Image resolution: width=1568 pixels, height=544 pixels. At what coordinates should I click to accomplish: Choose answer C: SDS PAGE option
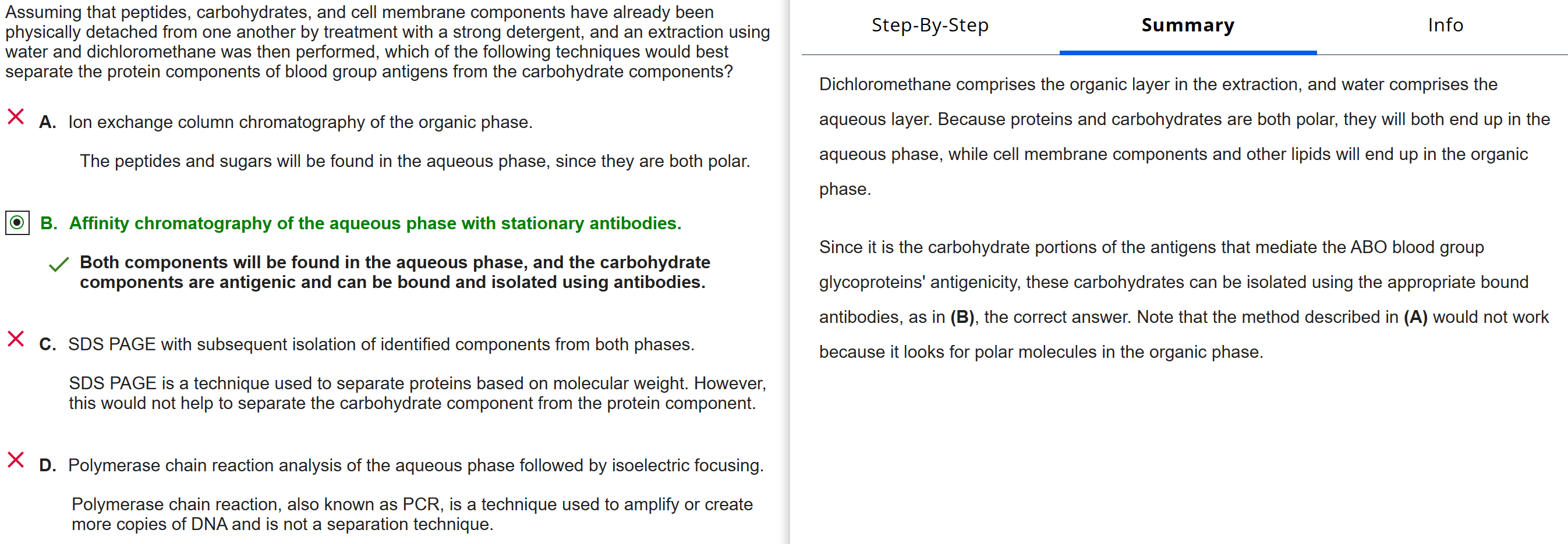pos(381,344)
